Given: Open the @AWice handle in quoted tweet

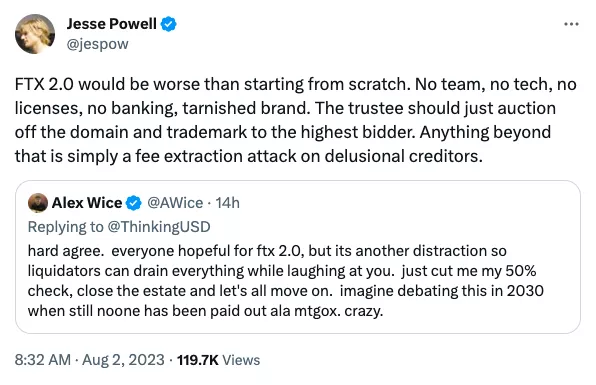Looking at the screenshot, I should click(x=175, y=203).
